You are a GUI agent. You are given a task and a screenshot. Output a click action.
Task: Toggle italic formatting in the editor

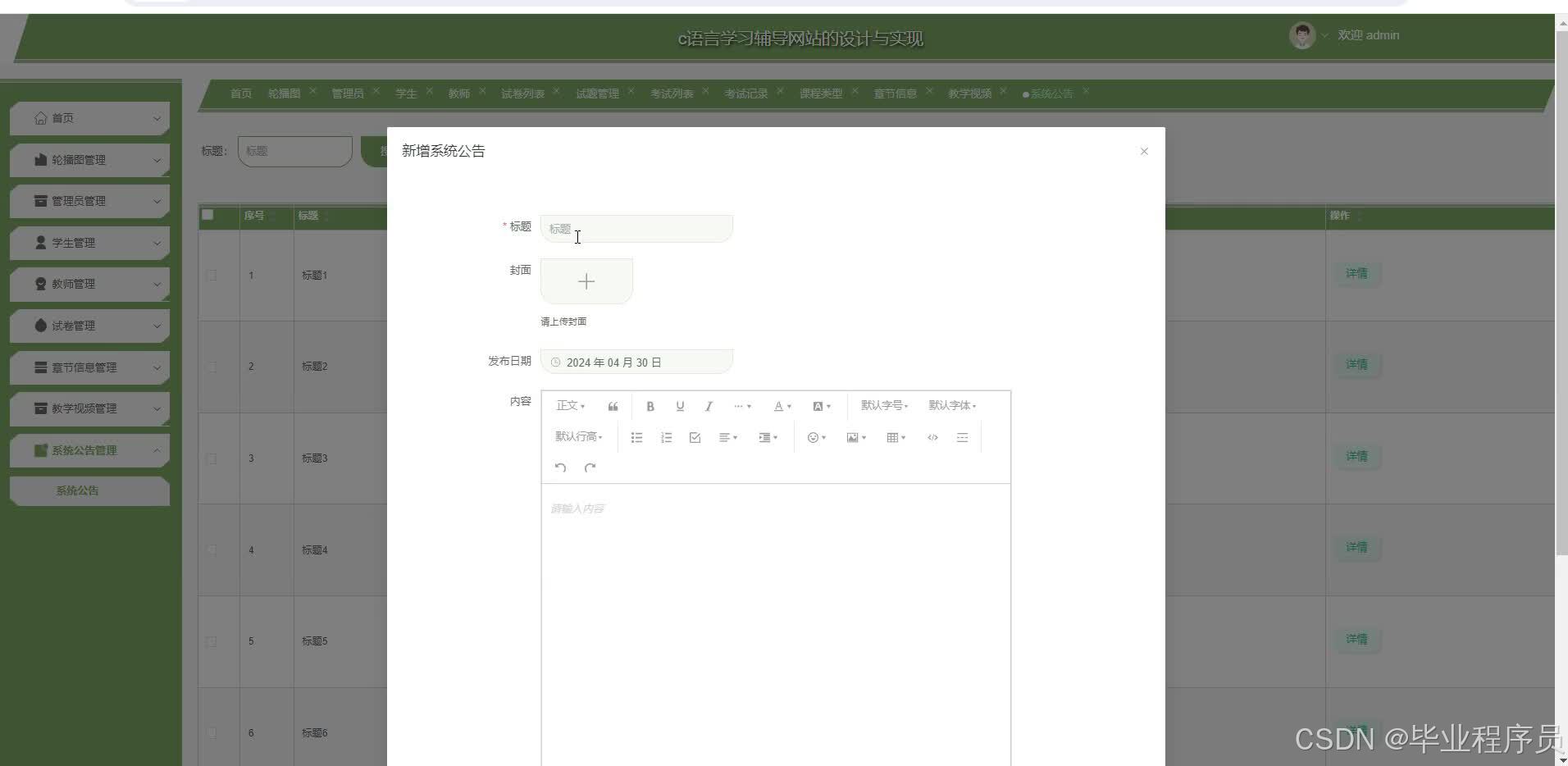(x=709, y=406)
